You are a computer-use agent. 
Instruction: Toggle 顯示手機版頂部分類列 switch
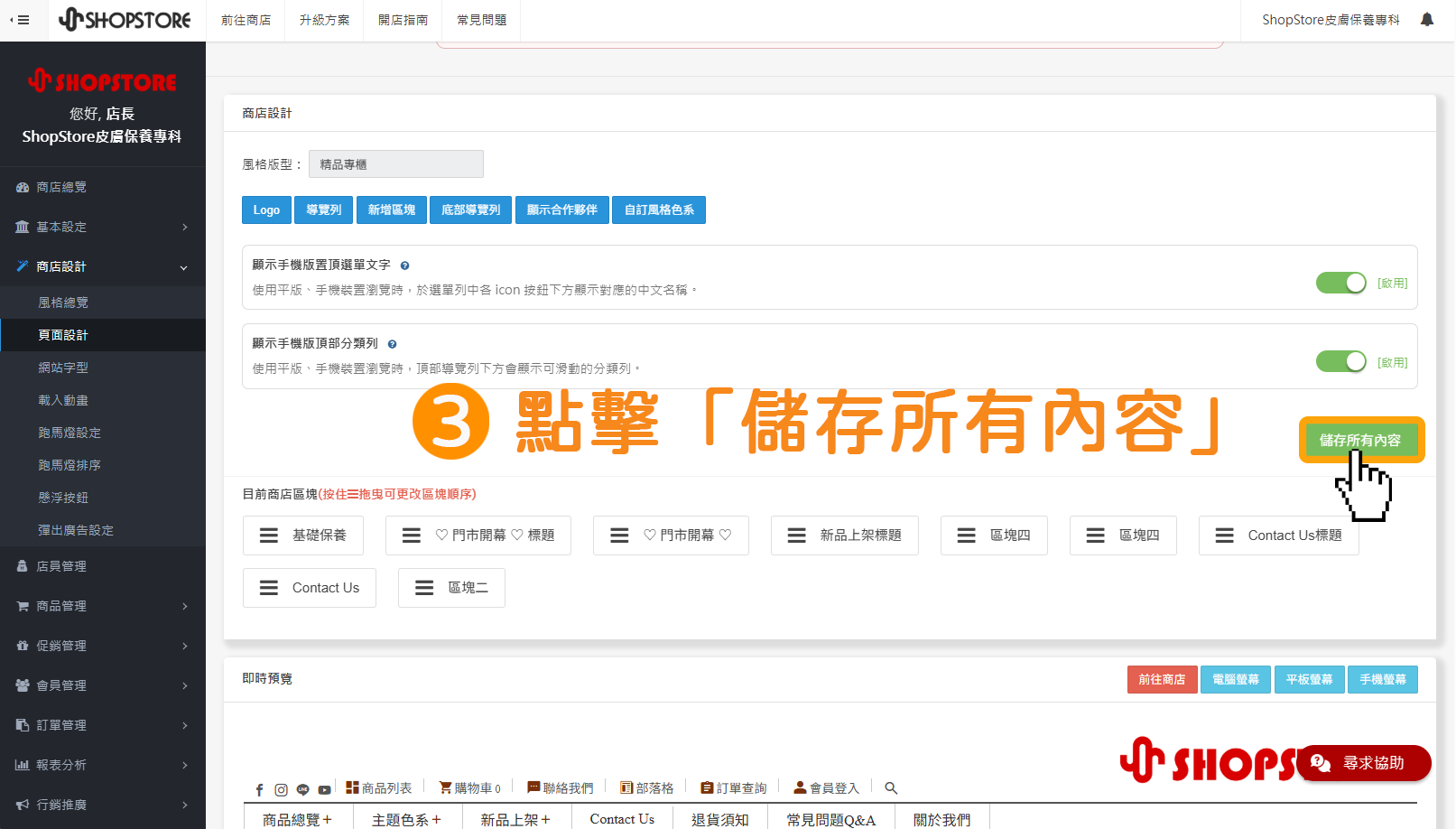point(1341,361)
